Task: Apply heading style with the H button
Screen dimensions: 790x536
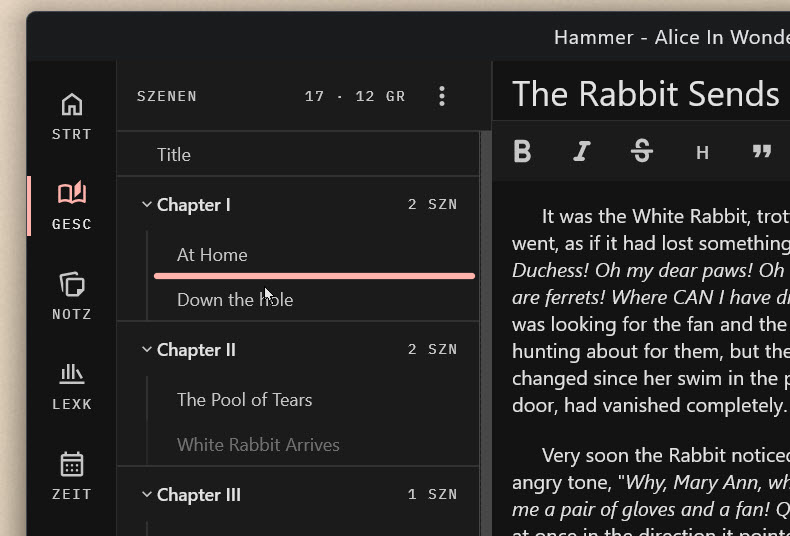Action: [x=702, y=152]
